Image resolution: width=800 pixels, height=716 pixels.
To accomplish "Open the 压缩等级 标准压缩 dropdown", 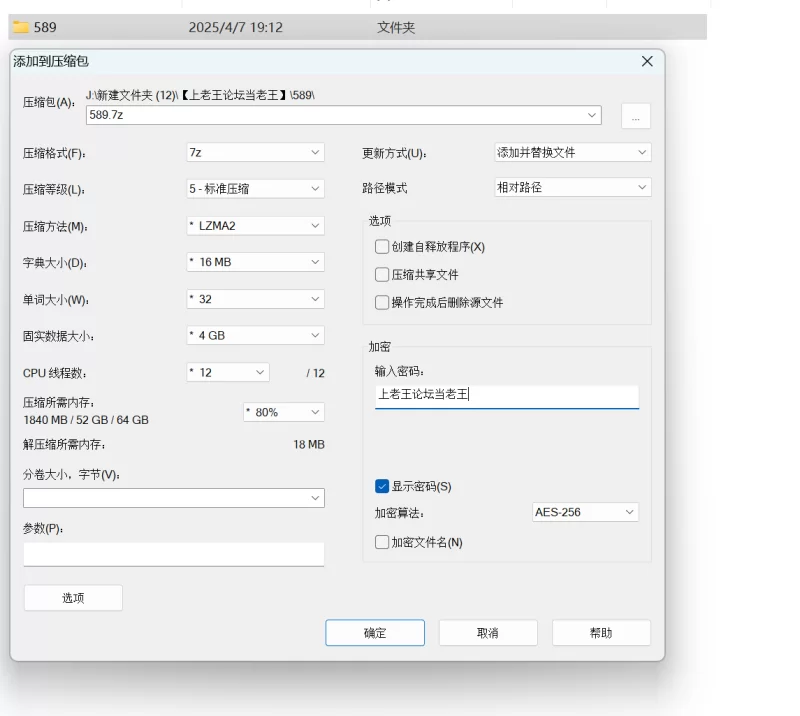I will 255,189.
